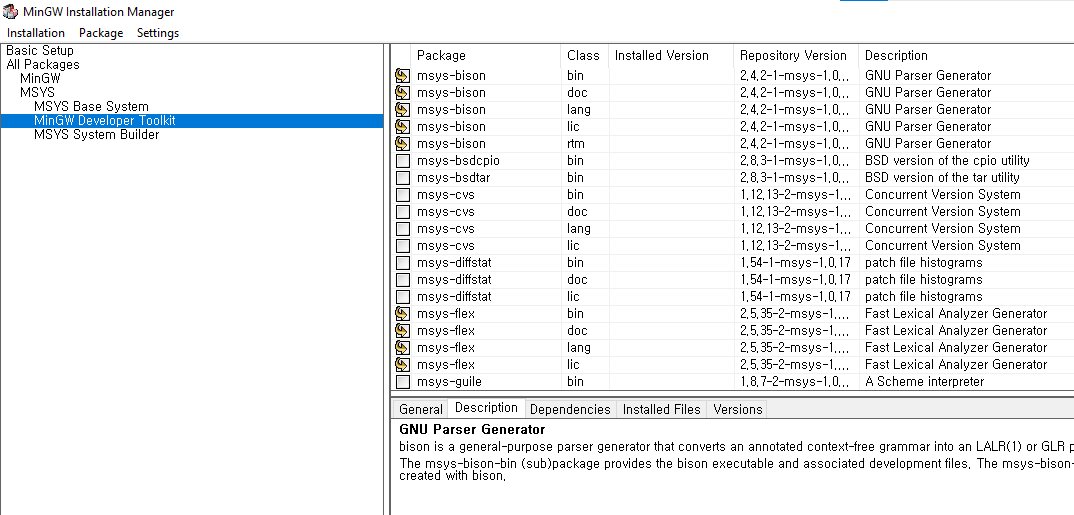This screenshot has width=1074, height=515.
Task: Click 'BSD version of the cpio utility'
Action: coord(947,161)
